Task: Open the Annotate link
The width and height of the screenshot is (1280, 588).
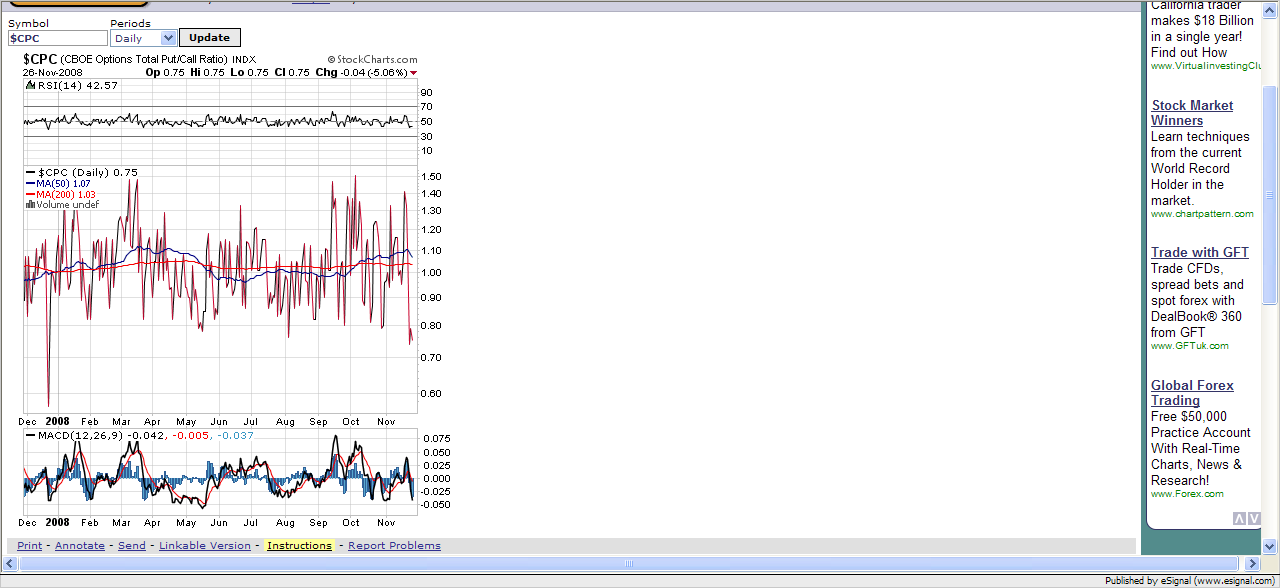Action: coord(80,546)
